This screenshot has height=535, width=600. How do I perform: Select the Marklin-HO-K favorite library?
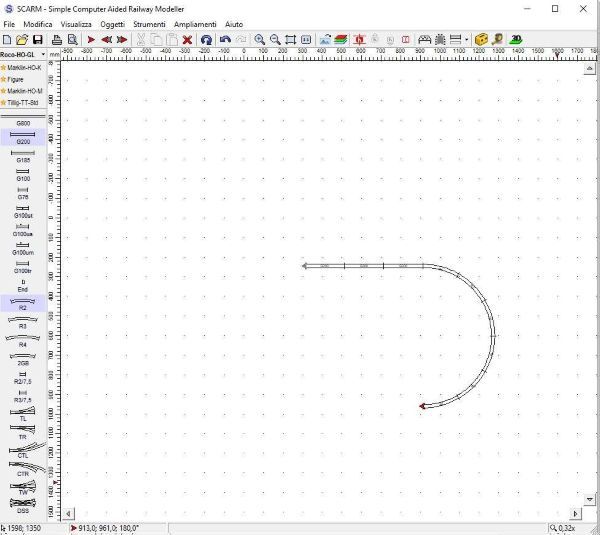tap(22, 68)
